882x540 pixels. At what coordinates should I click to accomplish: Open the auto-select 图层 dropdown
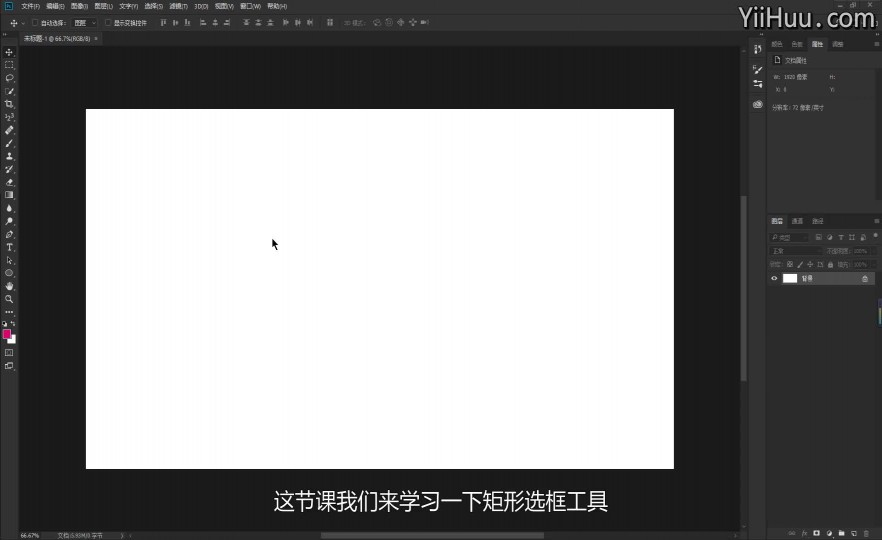[85, 22]
